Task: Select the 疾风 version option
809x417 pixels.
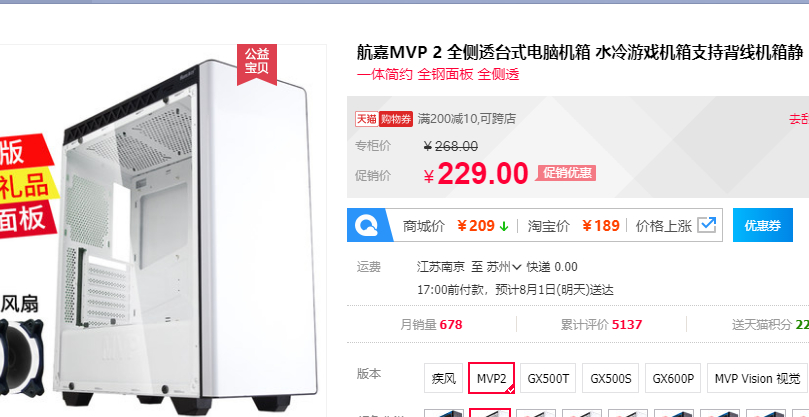Action: coord(444,378)
